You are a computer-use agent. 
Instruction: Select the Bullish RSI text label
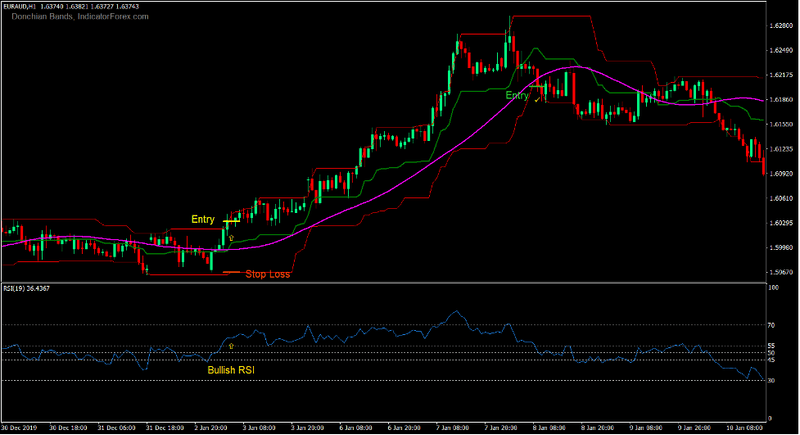tap(231, 370)
